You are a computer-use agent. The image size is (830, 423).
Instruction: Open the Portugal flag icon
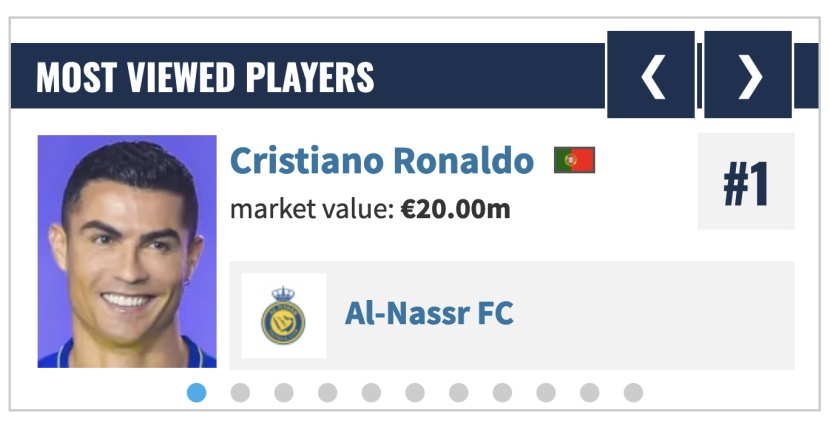coord(574,160)
